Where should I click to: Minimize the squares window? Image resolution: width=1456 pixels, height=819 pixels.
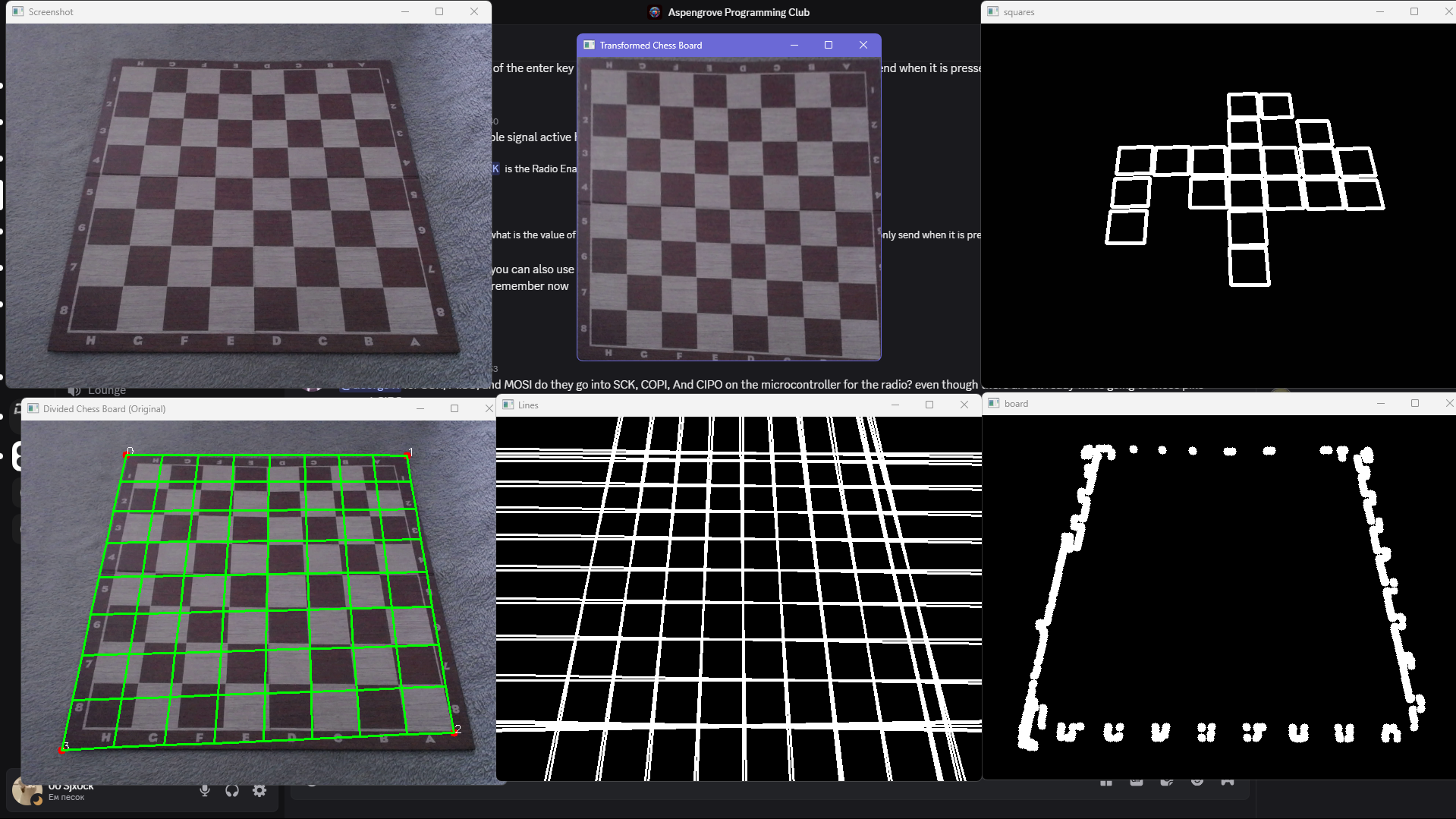(1379, 12)
